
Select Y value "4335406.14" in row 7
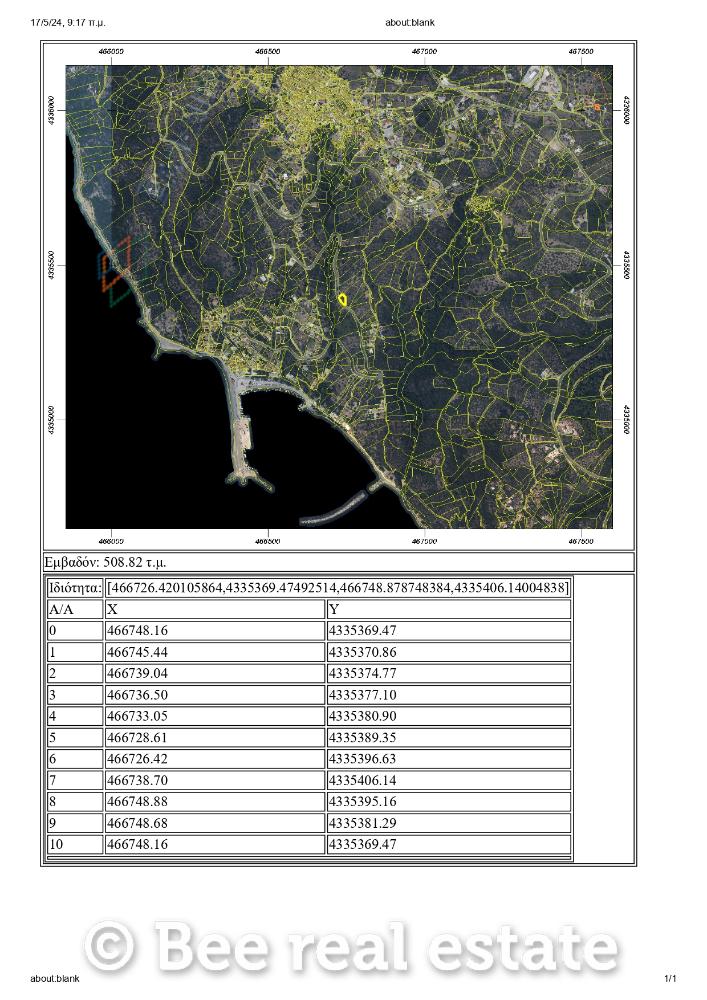coord(362,780)
